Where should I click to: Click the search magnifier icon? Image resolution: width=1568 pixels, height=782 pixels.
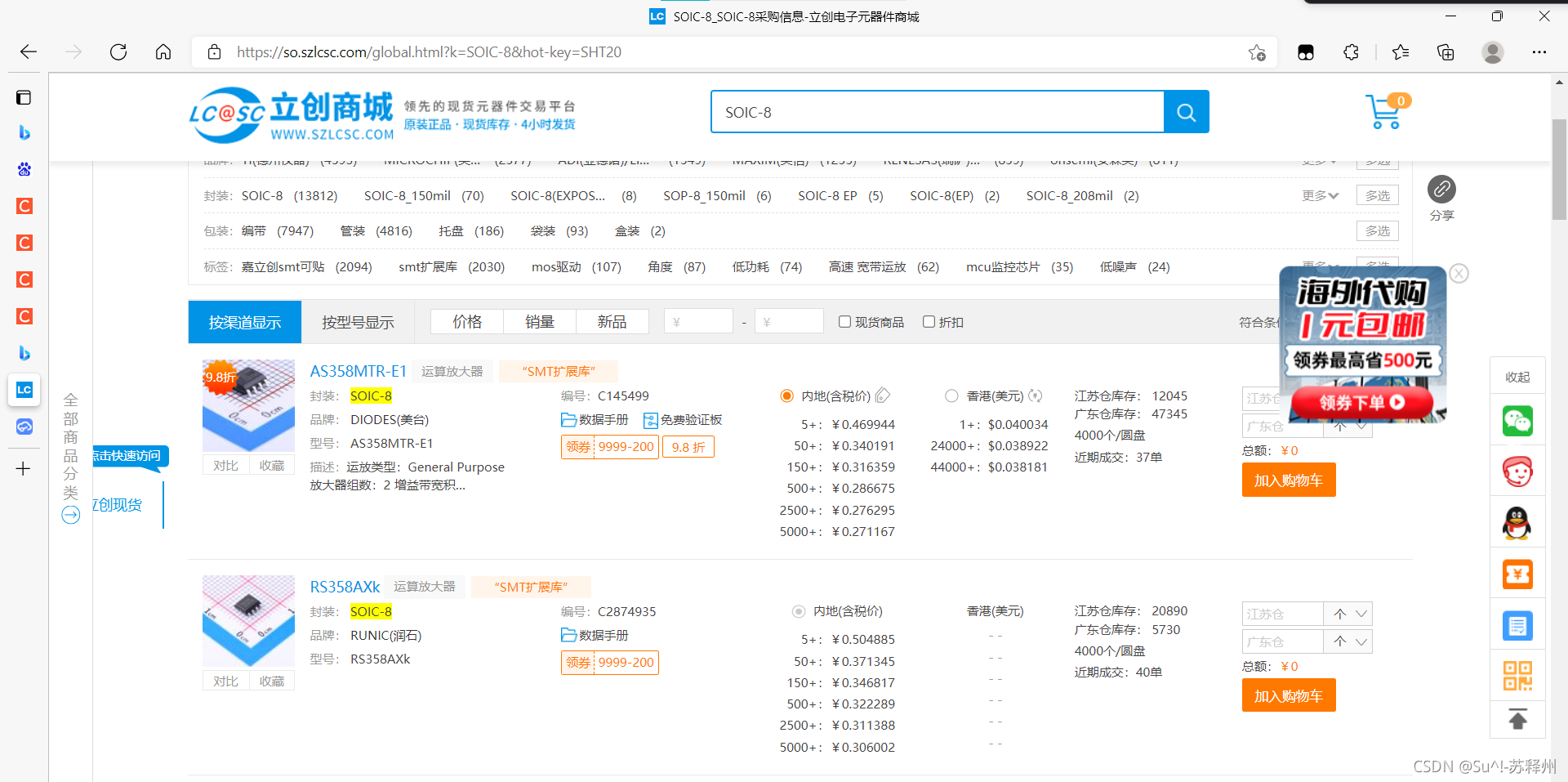(1186, 112)
